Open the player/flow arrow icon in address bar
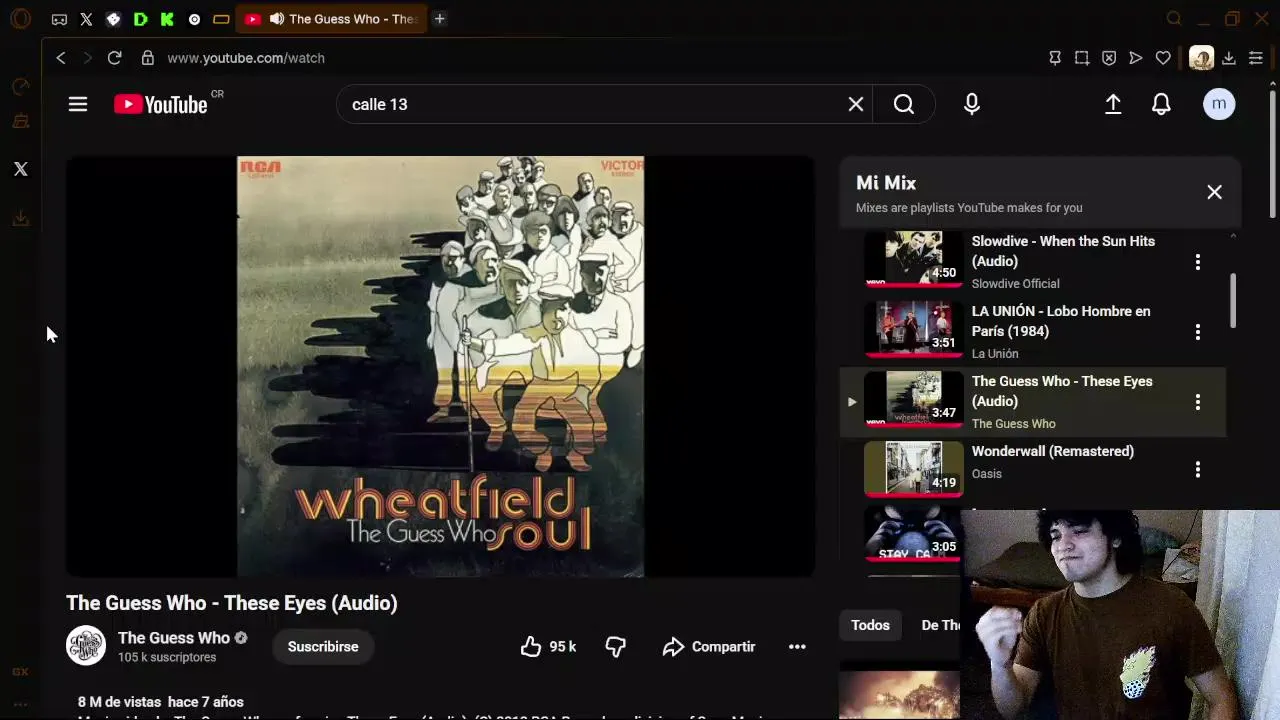Screen dimensions: 1280x720 [1136, 58]
